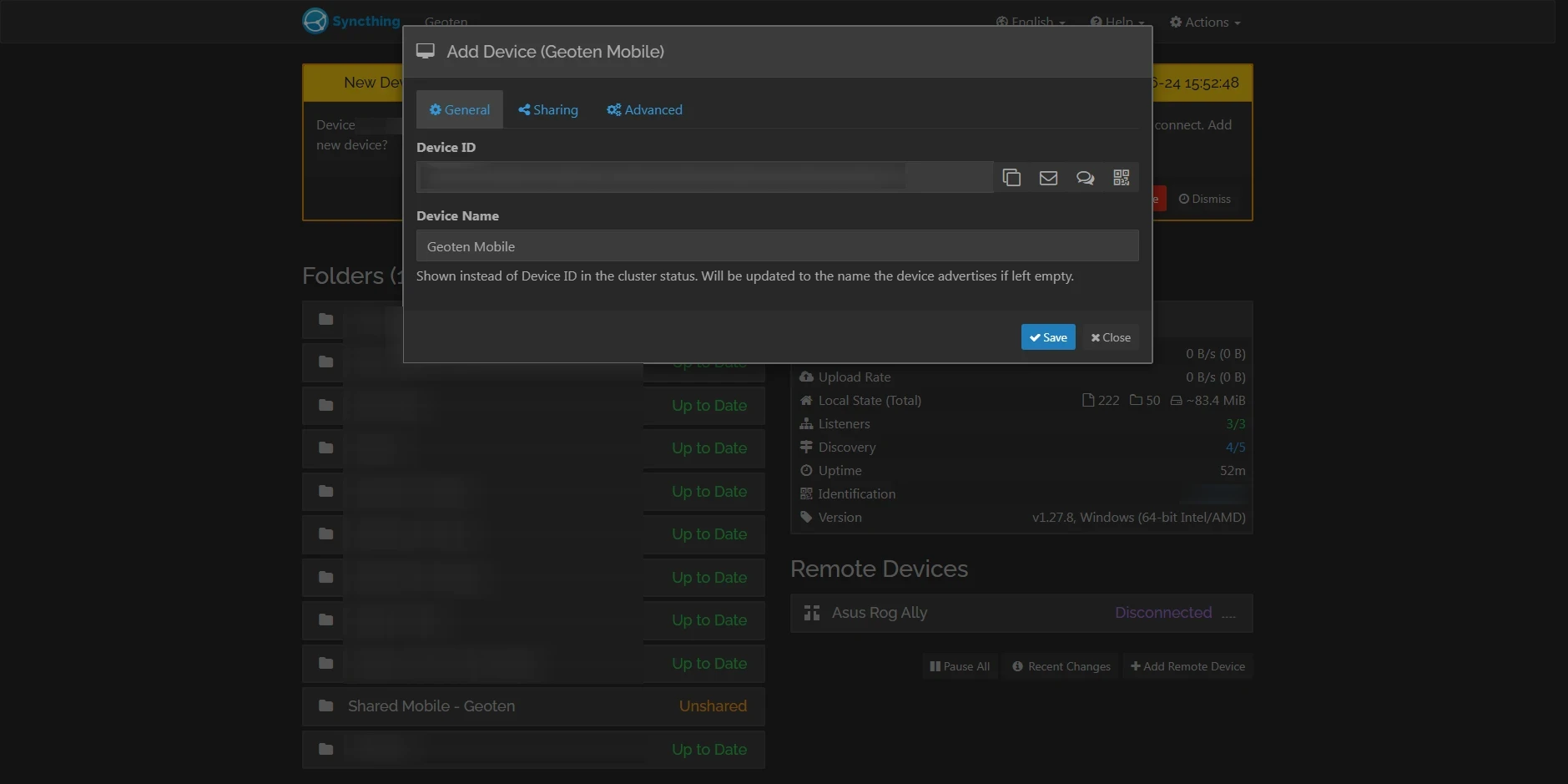Image resolution: width=1568 pixels, height=784 pixels.
Task: Copy the Device ID to clipboard
Action: [x=1012, y=177]
